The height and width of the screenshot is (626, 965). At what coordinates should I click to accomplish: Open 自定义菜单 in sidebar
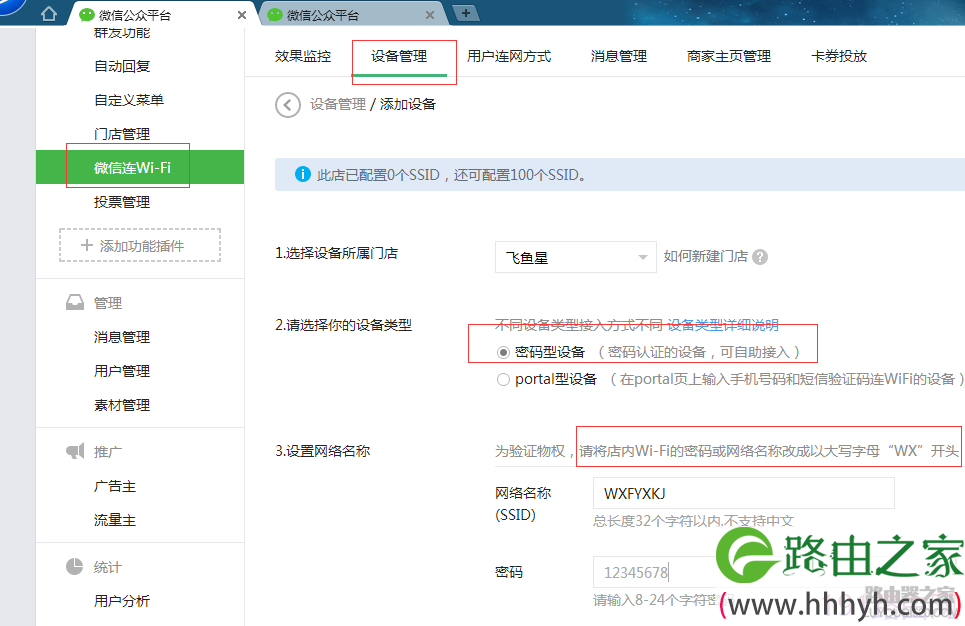129,100
